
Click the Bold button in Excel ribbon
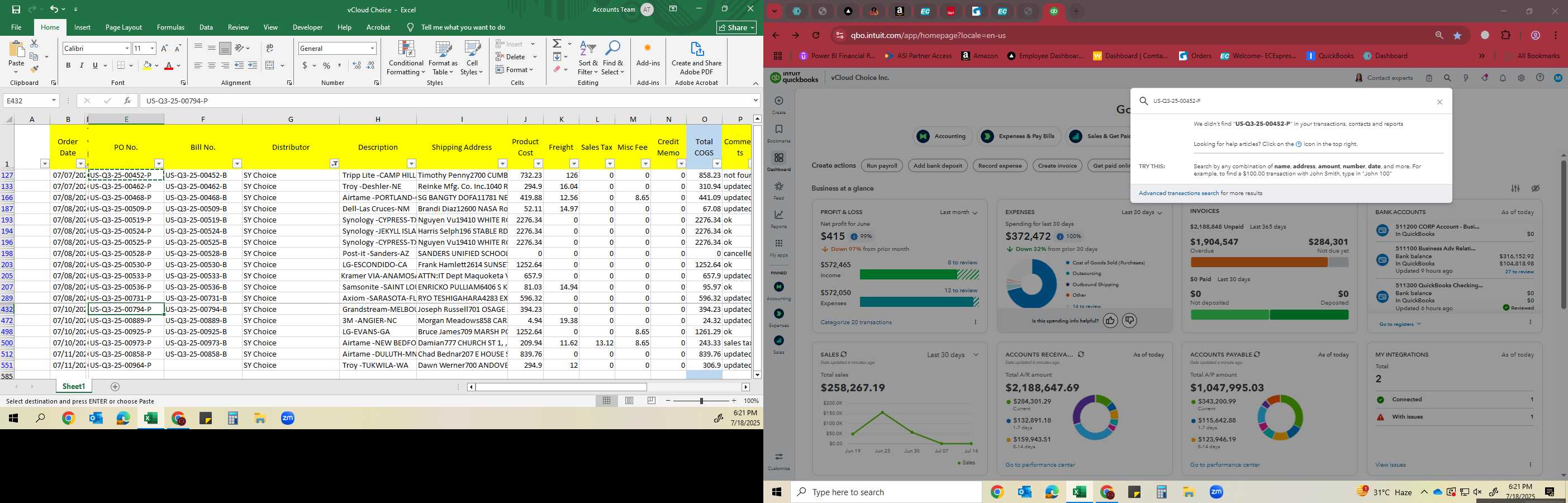68,66
